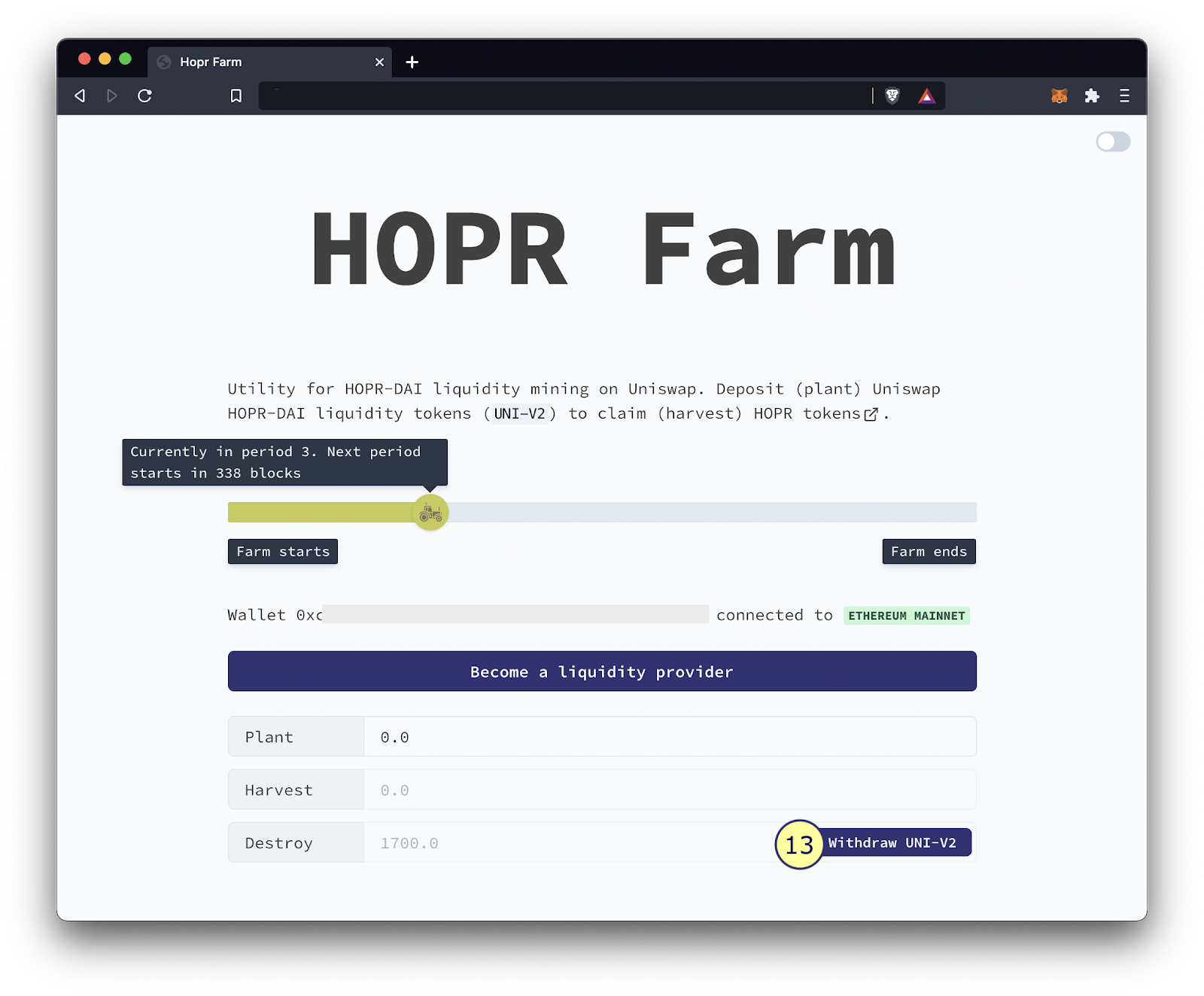The image size is (1204, 996).
Task: Open the browser hamburger menu
Action: point(1124,96)
